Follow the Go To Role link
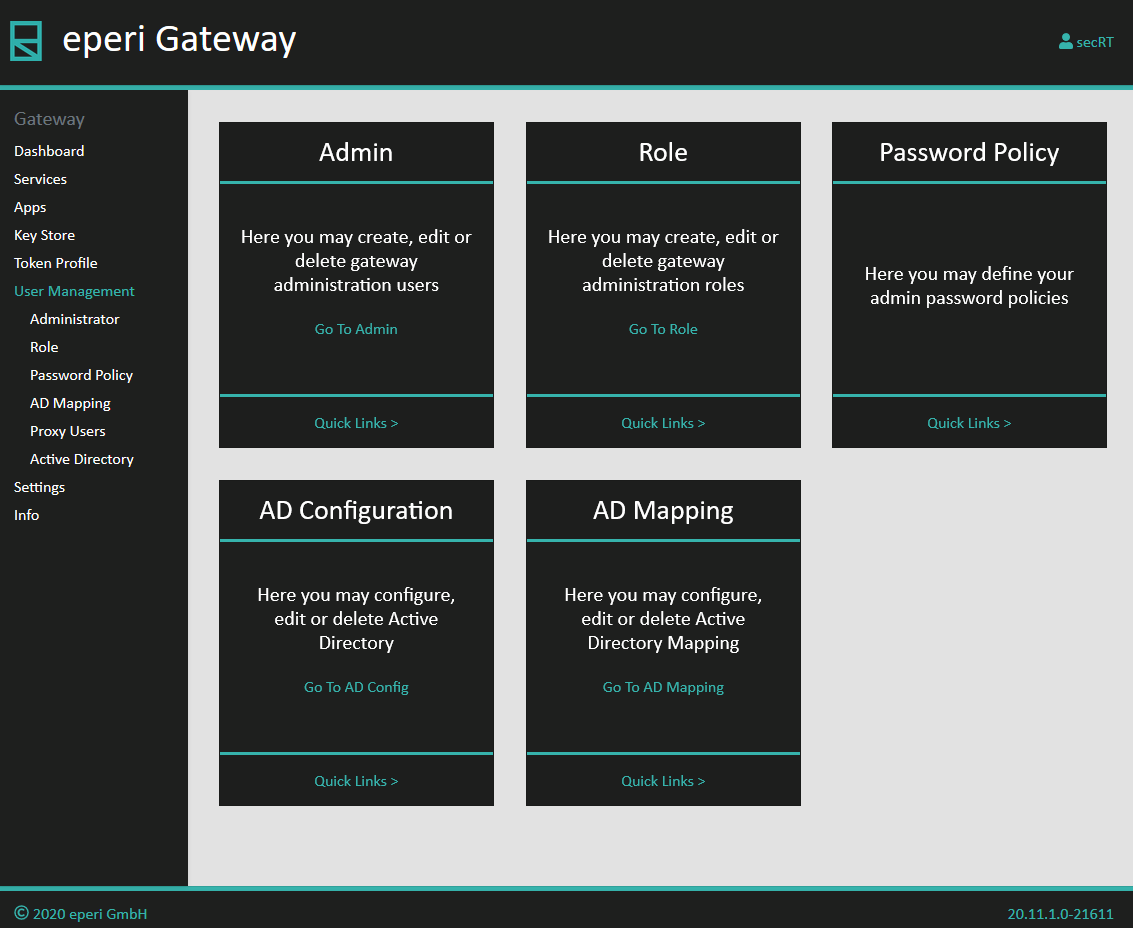The image size is (1133, 928). tap(663, 329)
